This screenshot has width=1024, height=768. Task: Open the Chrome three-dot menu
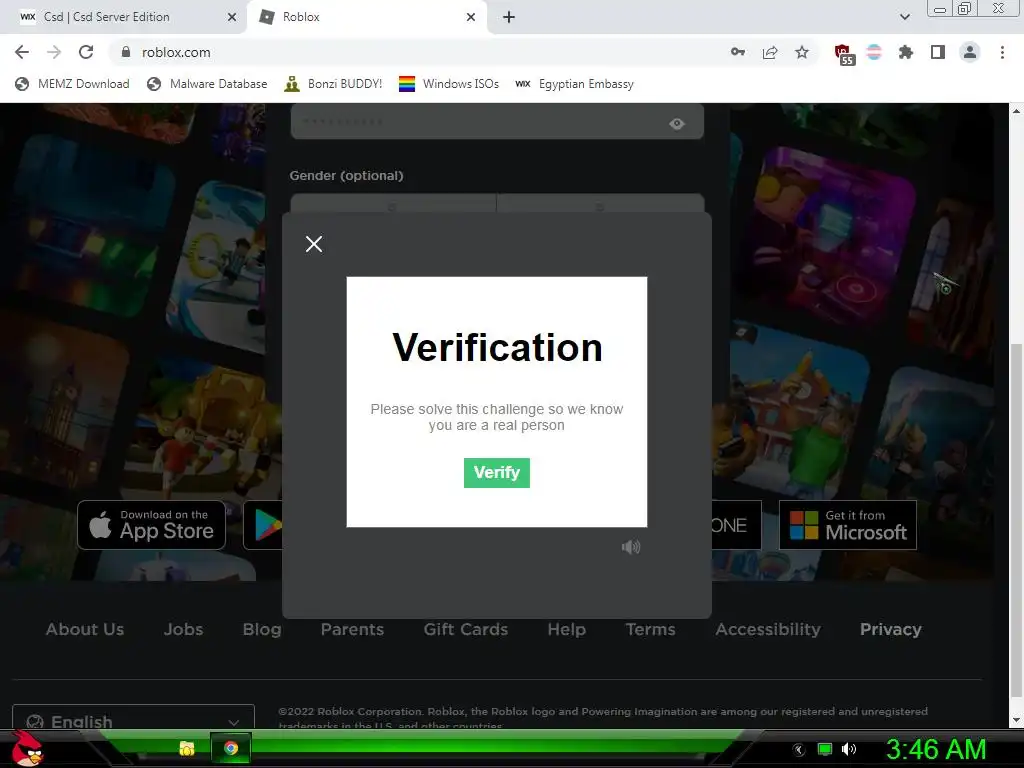point(1002,52)
